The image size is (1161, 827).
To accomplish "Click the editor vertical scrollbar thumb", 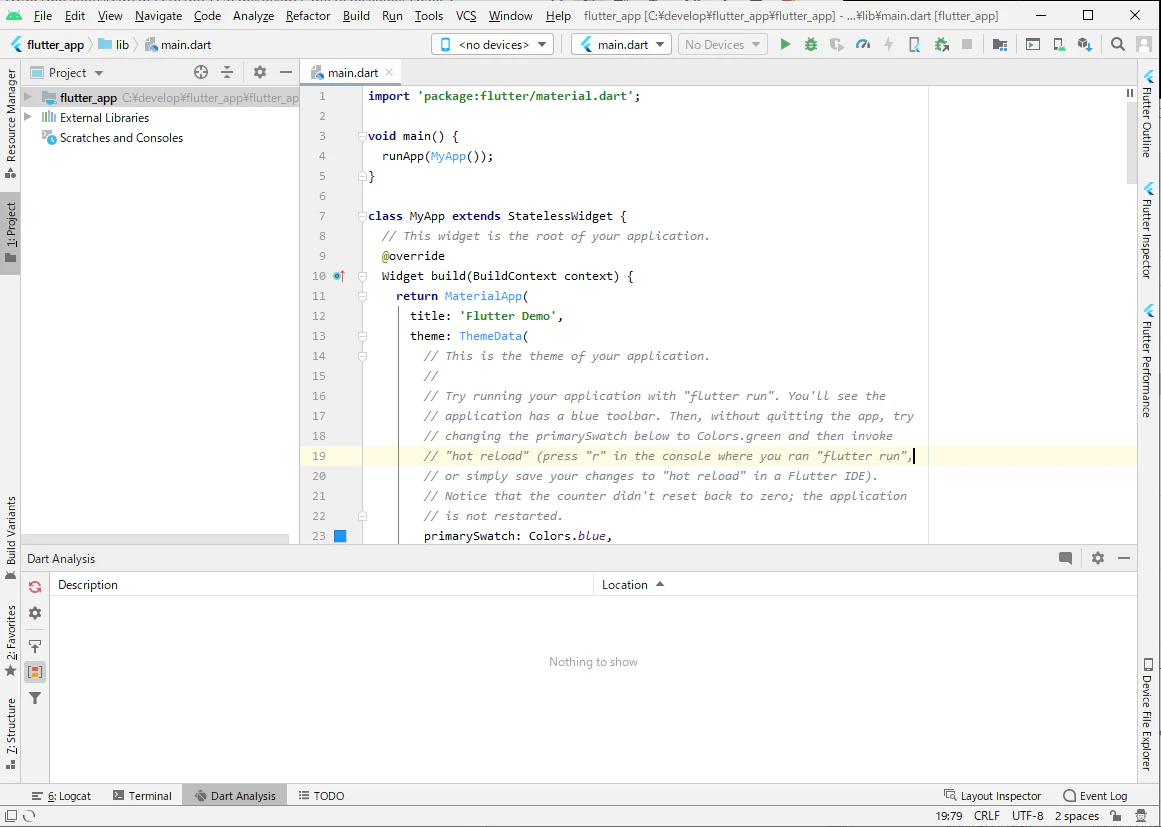I will 1131,144.
